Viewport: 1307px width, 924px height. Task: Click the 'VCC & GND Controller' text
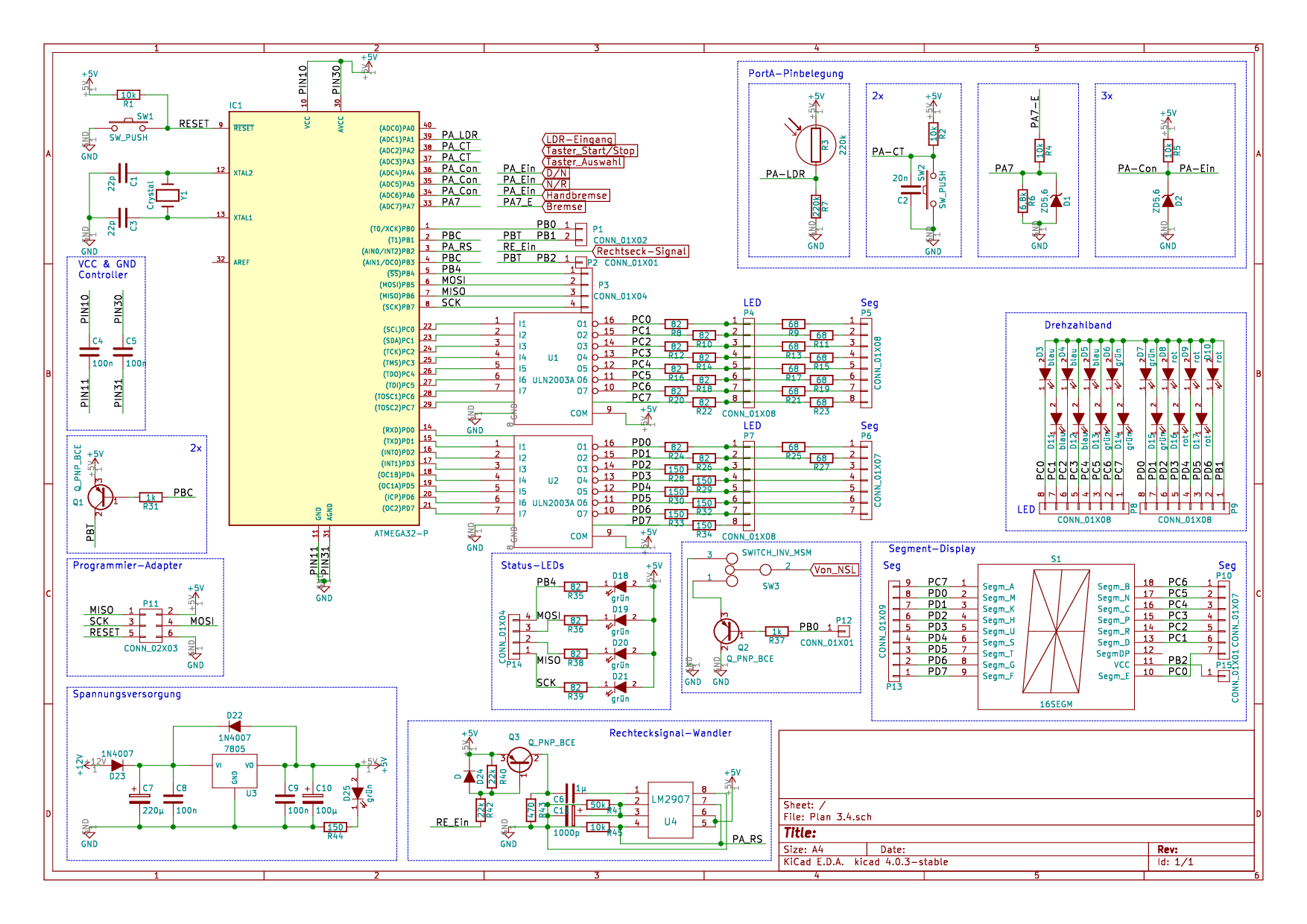[107, 269]
